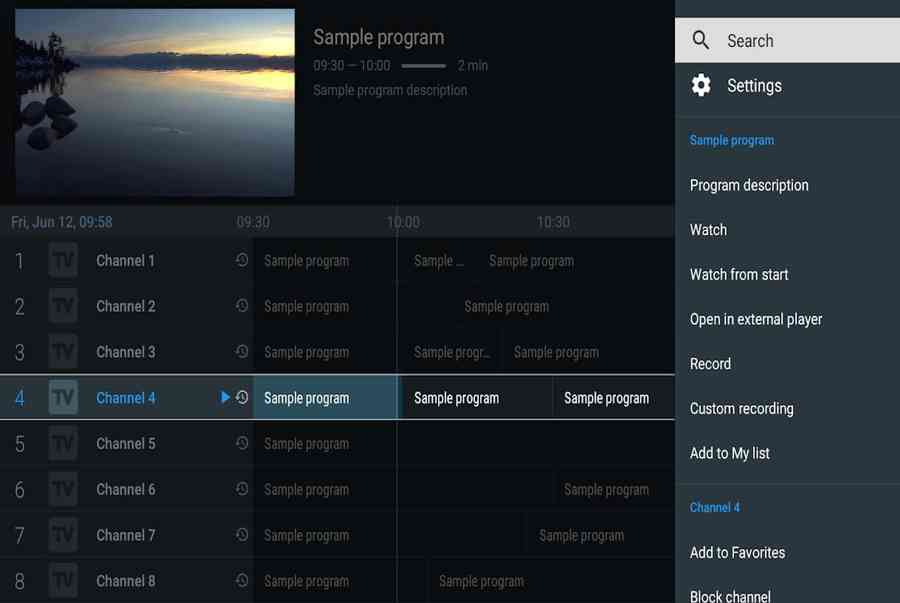The width and height of the screenshot is (900, 603).
Task: Select Block channel menu entry
Action: click(730, 595)
